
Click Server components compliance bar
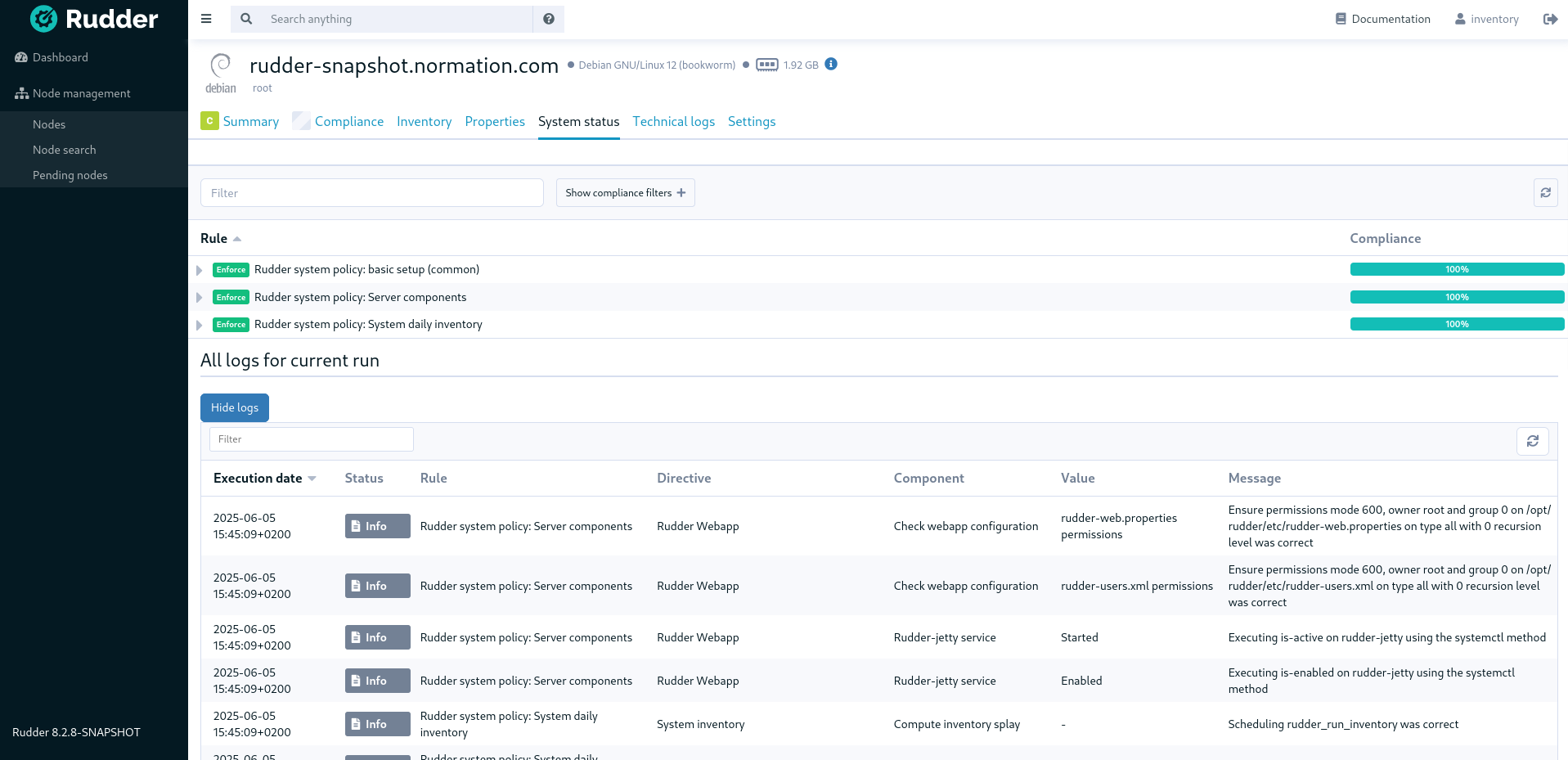pos(1457,297)
